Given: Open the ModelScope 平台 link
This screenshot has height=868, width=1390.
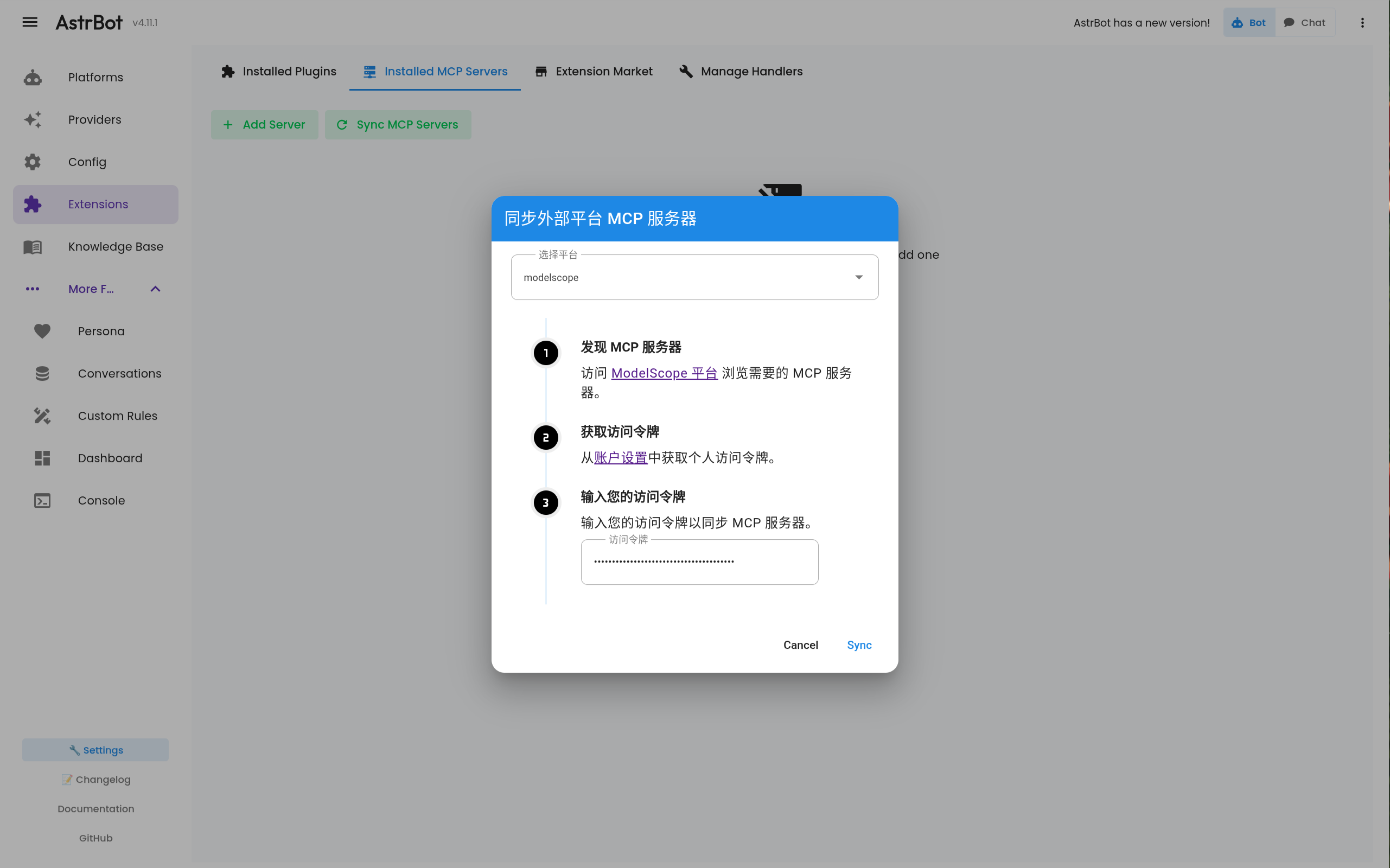Looking at the screenshot, I should point(664,373).
